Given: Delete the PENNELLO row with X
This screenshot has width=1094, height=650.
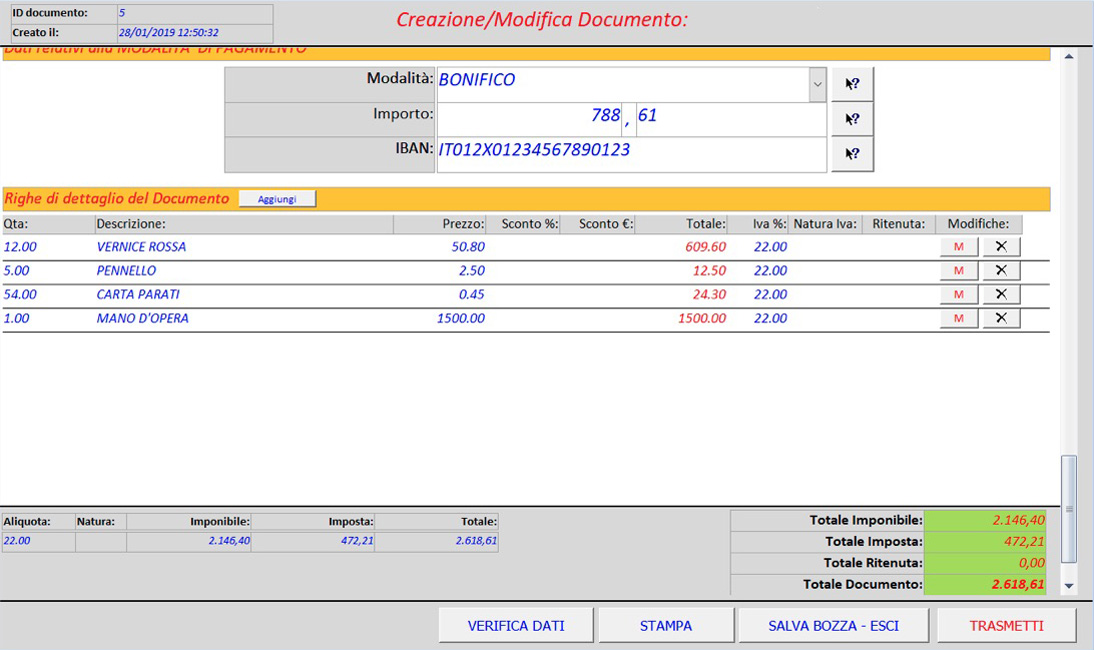Looking at the screenshot, I should click(x=1001, y=270).
